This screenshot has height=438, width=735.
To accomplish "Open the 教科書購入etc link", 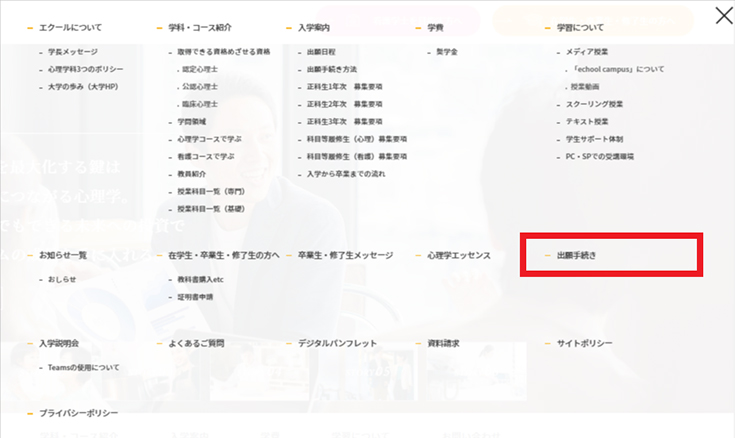I will [200, 279].
